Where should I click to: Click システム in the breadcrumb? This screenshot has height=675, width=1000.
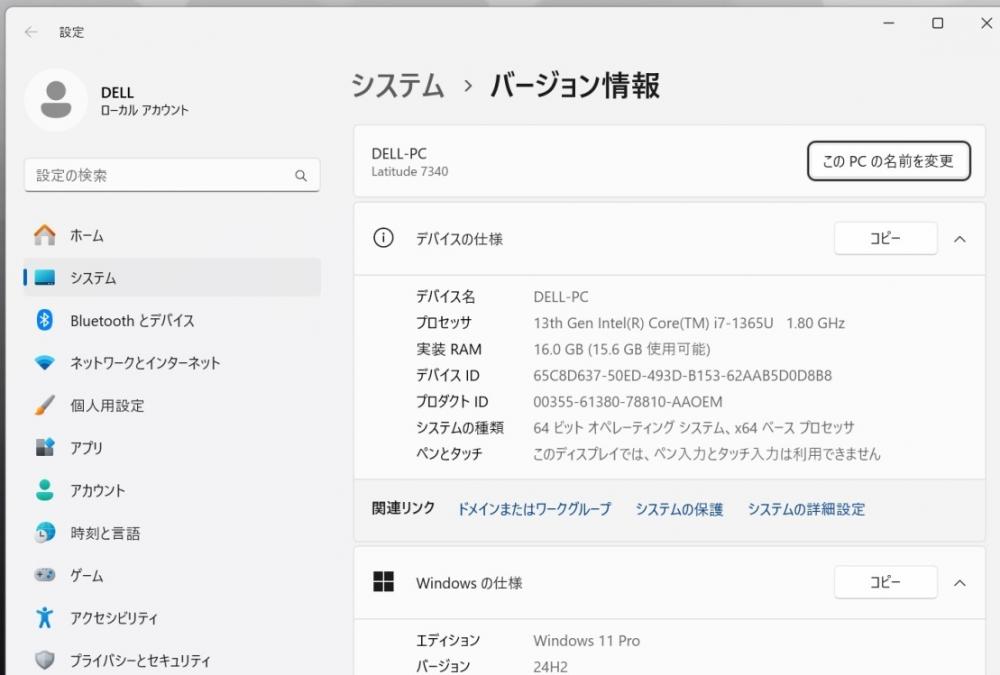(397, 85)
